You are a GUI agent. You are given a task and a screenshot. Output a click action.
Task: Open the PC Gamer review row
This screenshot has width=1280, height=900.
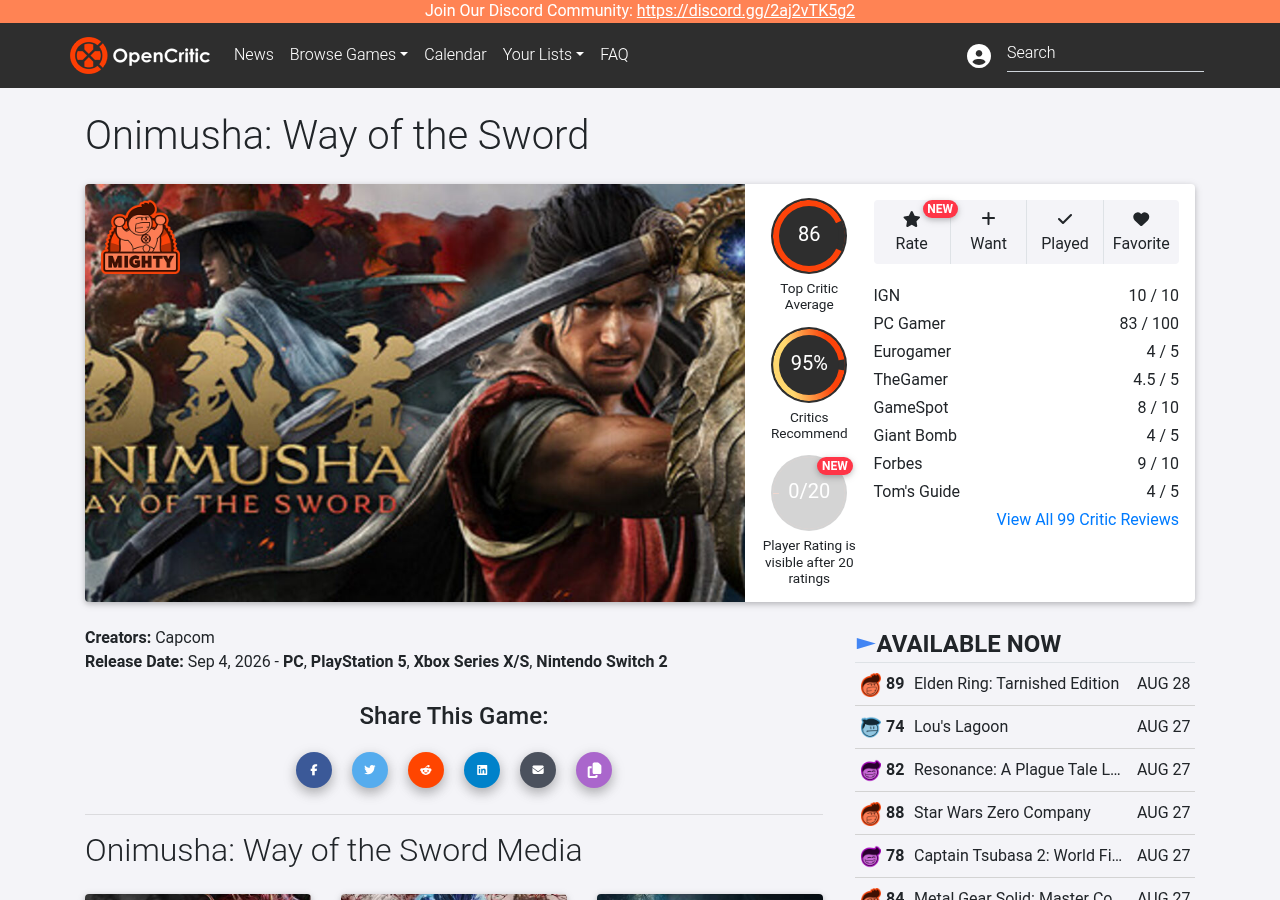(1026, 324)
